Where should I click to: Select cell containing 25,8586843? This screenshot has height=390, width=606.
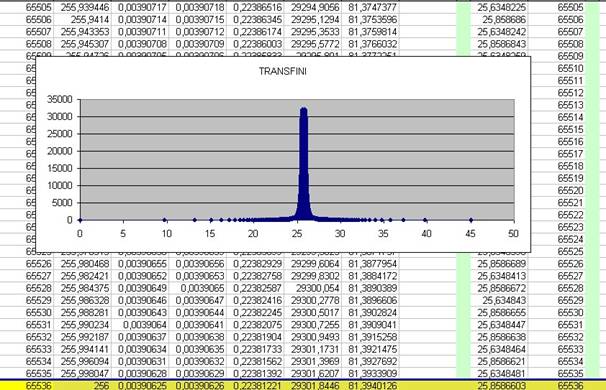pos(499,44)
